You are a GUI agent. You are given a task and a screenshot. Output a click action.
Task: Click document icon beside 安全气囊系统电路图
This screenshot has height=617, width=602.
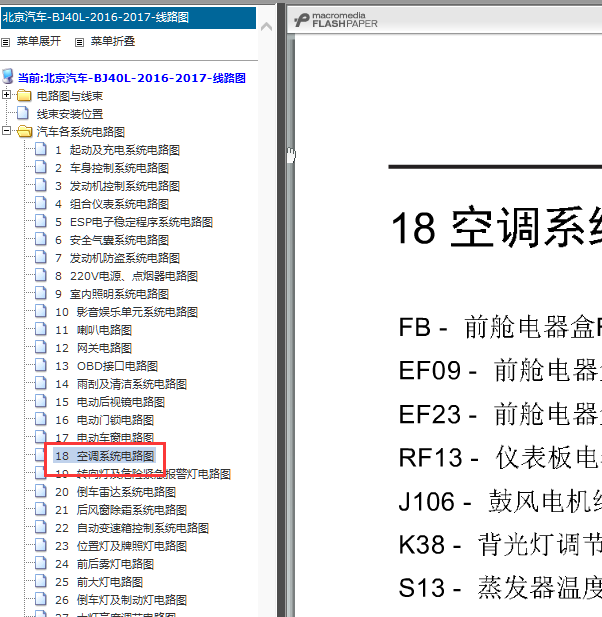tap(41, 239)
